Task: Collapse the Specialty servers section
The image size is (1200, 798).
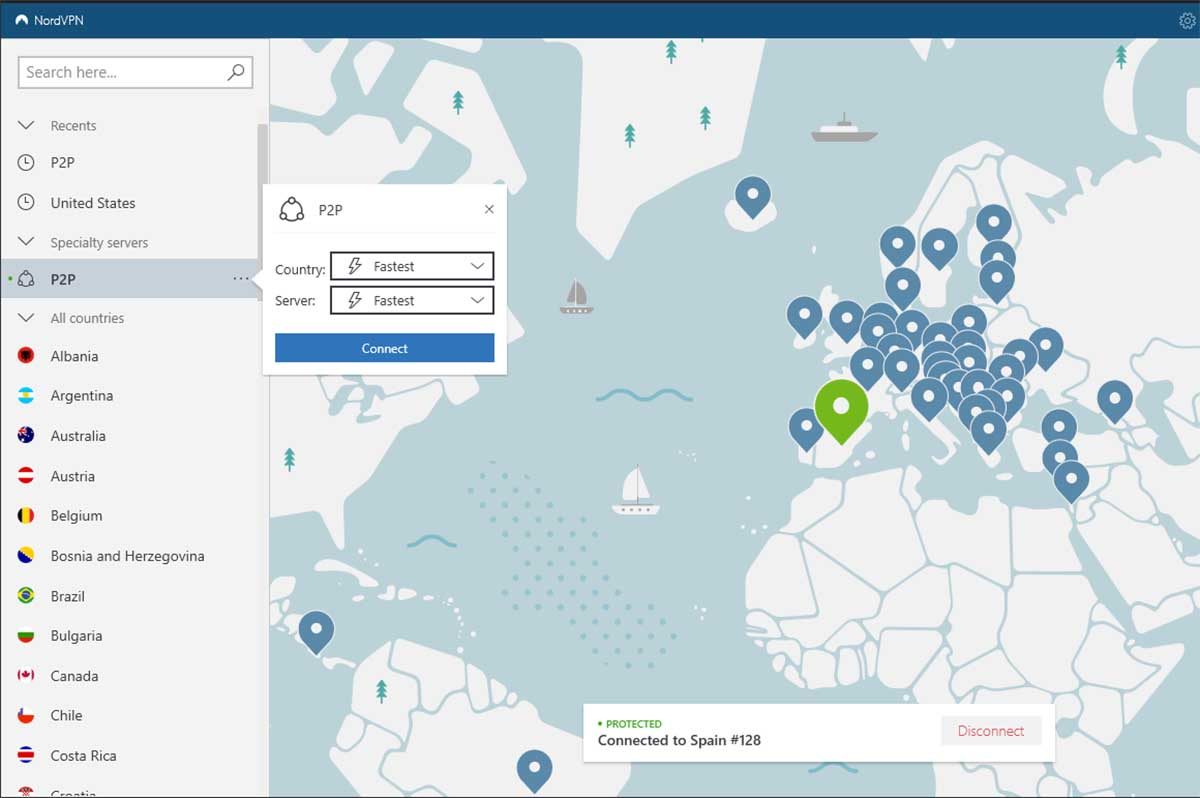Action: click(x=26, y=242)
